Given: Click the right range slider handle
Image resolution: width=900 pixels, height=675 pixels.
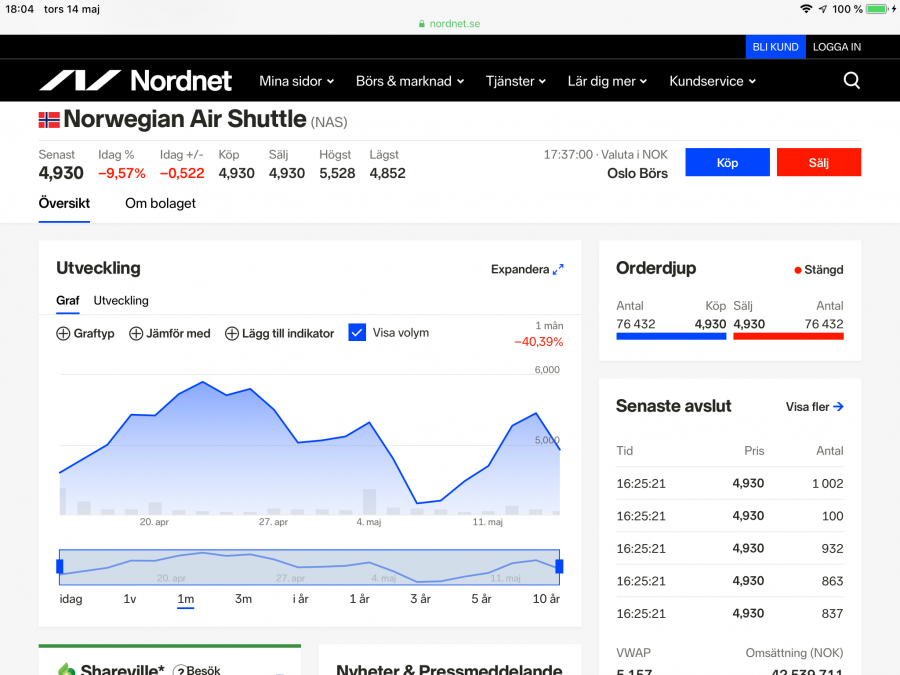Looking at the screenshot, I should (560, 567).
